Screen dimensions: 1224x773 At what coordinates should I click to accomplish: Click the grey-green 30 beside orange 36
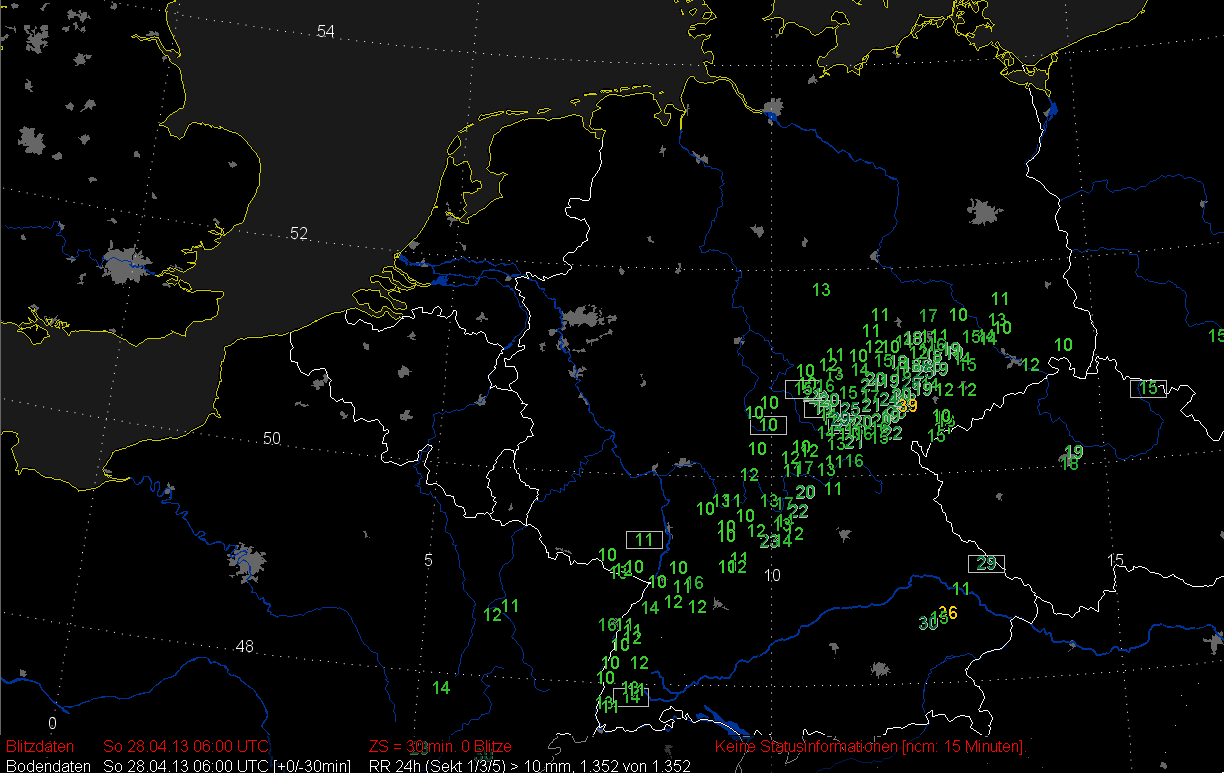point(927,622)
